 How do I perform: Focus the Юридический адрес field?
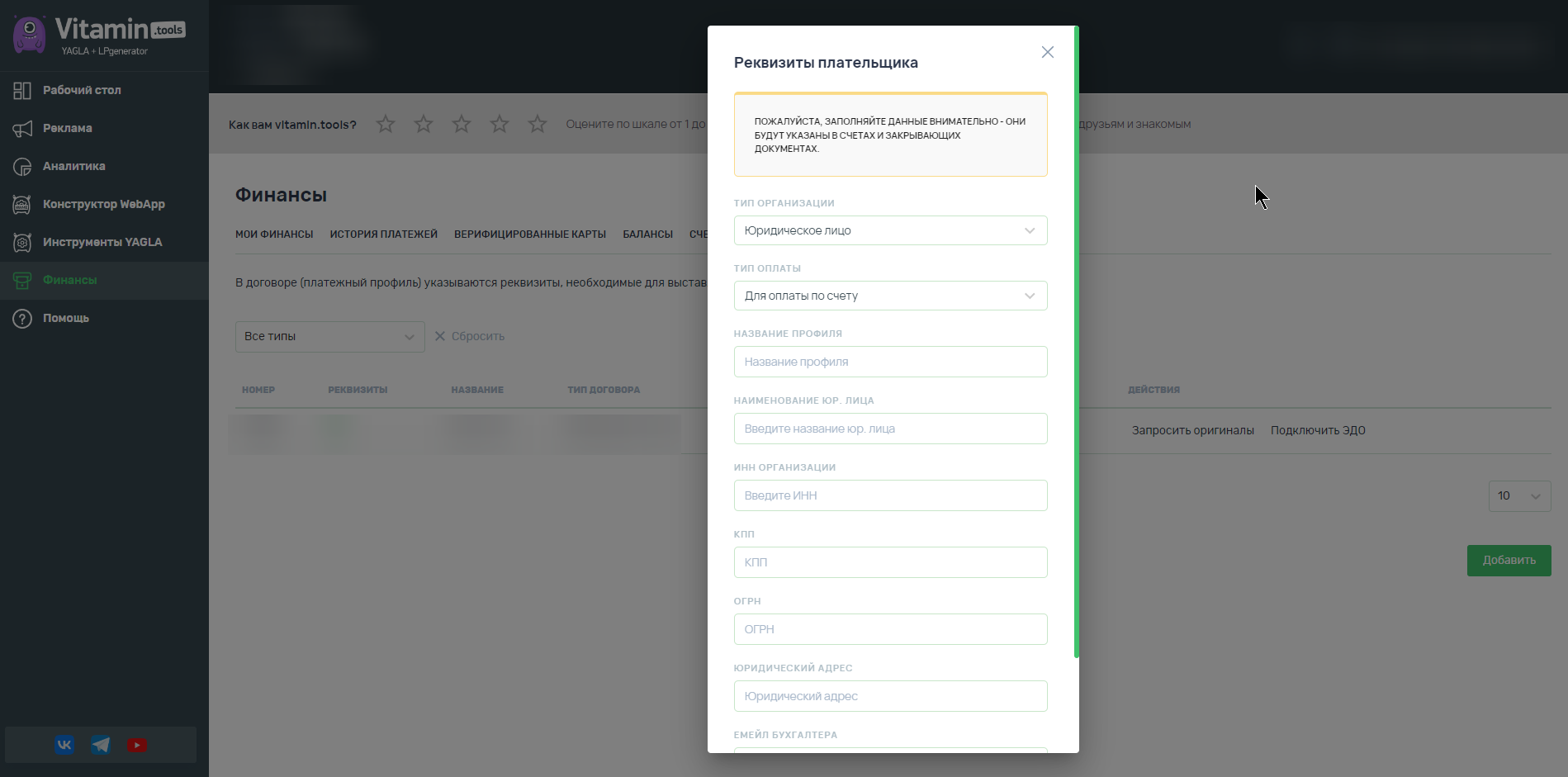(x=890, y=696)
